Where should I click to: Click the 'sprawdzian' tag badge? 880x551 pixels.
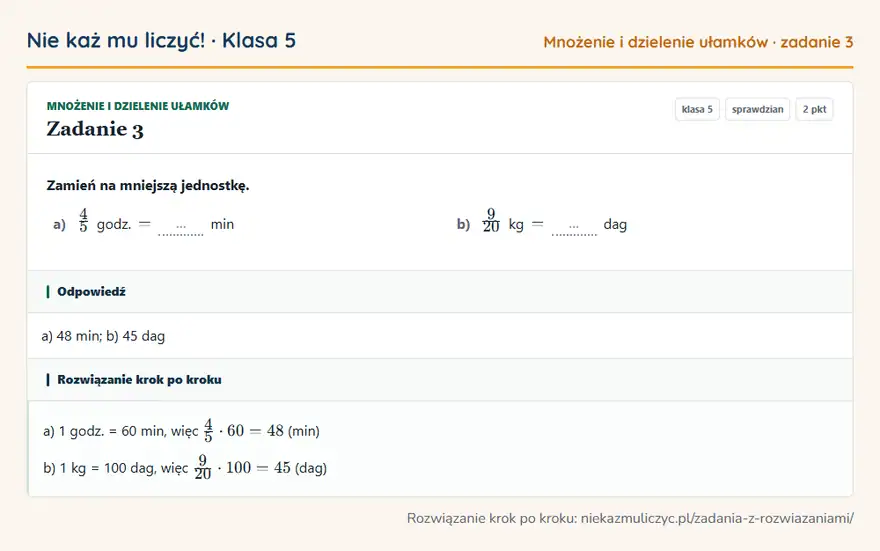click(757, 109)
